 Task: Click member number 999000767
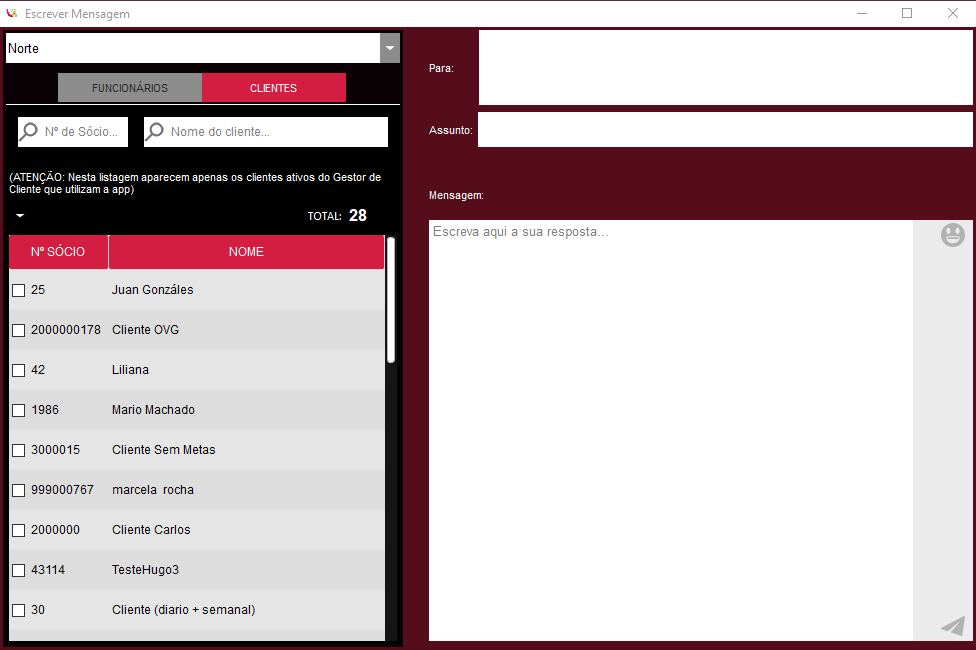(x=62, y=490)
